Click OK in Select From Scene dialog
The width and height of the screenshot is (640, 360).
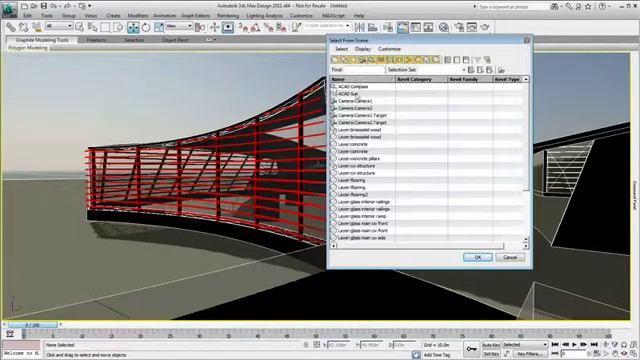pyautogui.click(x=478, y=257)
